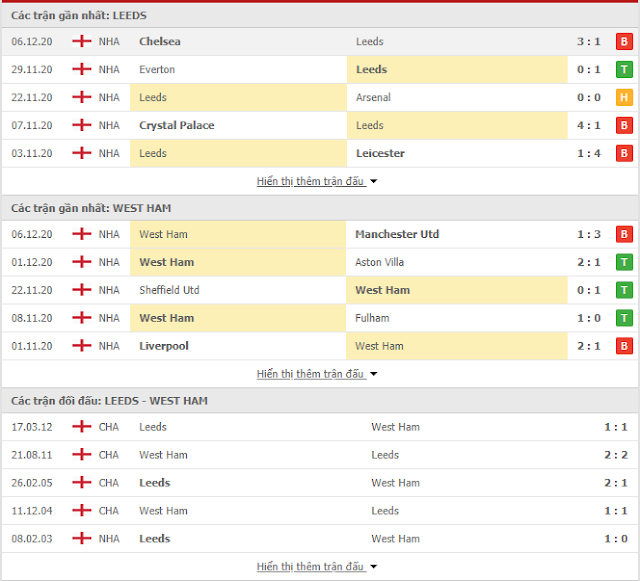Click green T badge for Aston Villa 2:1
The height and width of the screenshot is (581, 640).
(624, 262)
